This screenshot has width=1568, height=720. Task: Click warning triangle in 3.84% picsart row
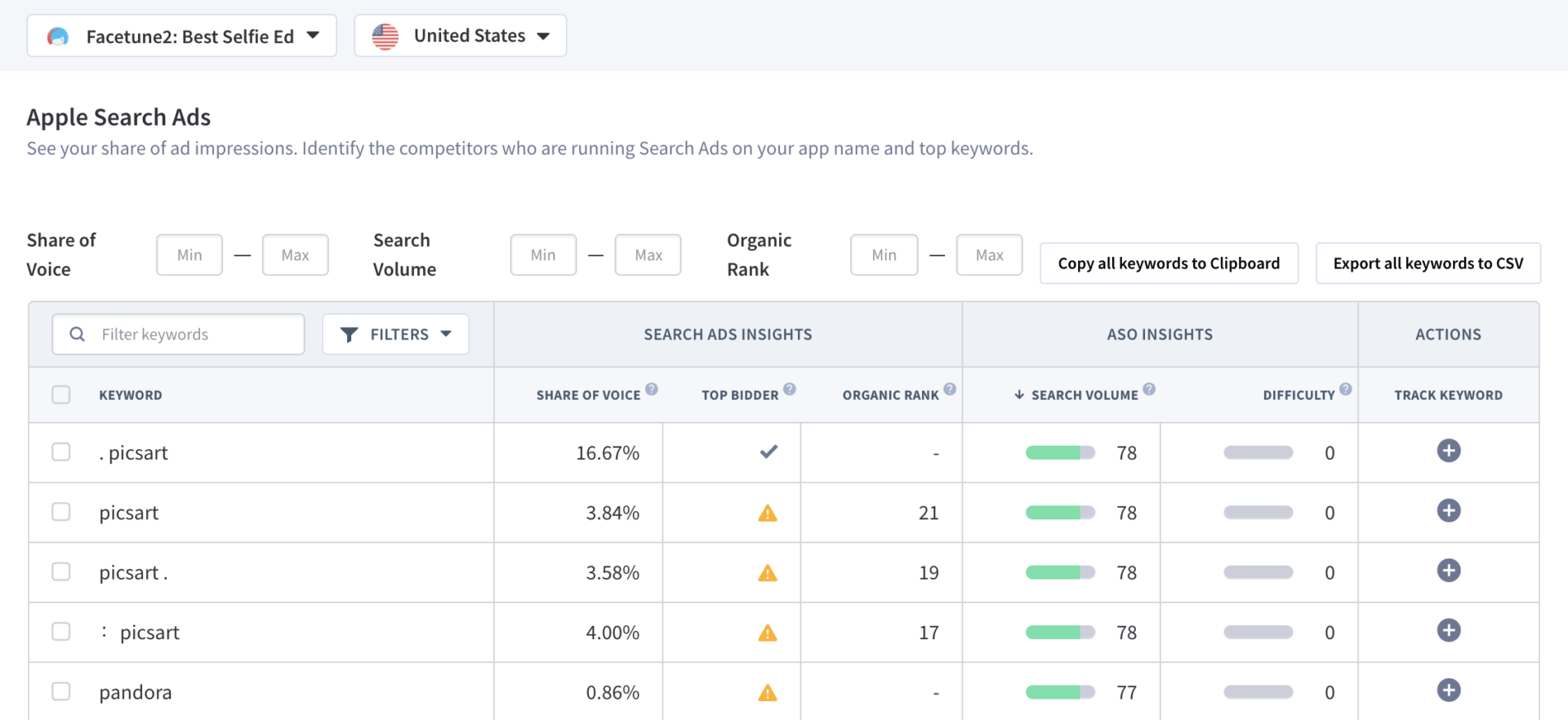768,513
